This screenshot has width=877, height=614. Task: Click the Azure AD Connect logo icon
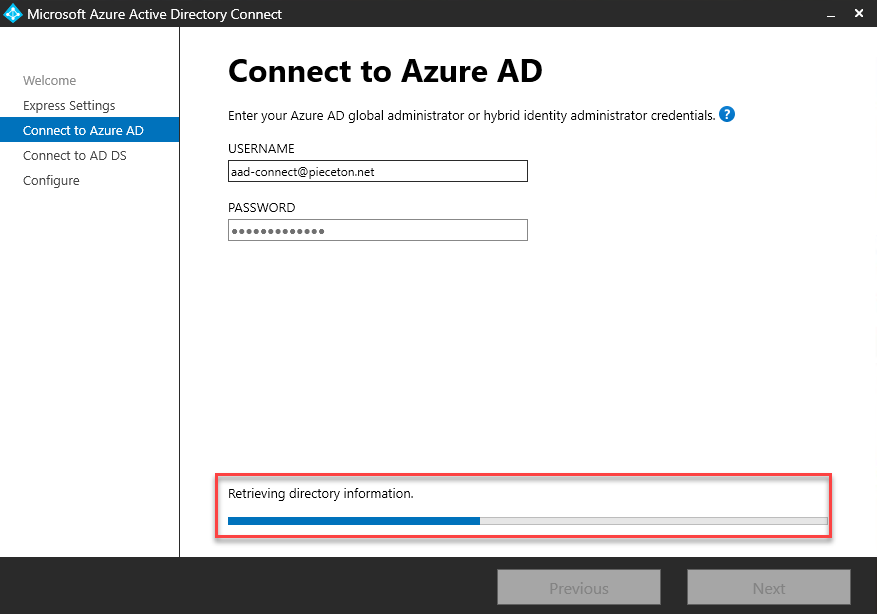tap(12, 14)
